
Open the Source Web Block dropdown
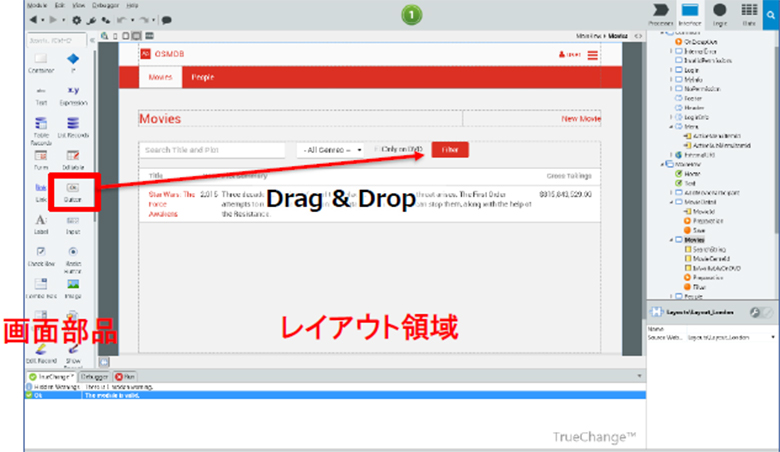(773, 338)
